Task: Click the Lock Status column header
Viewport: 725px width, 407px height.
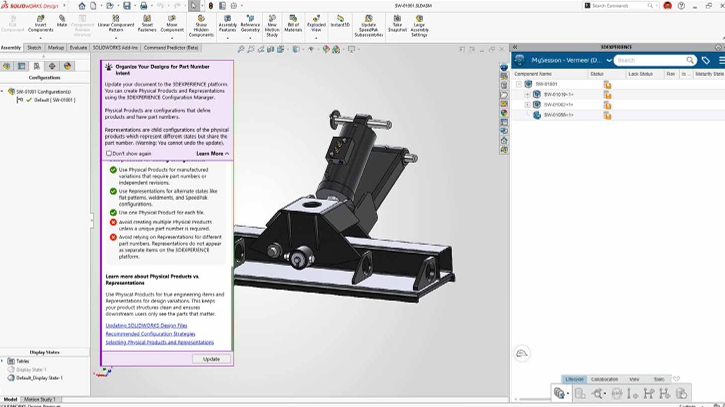Action: click(640, 74)
